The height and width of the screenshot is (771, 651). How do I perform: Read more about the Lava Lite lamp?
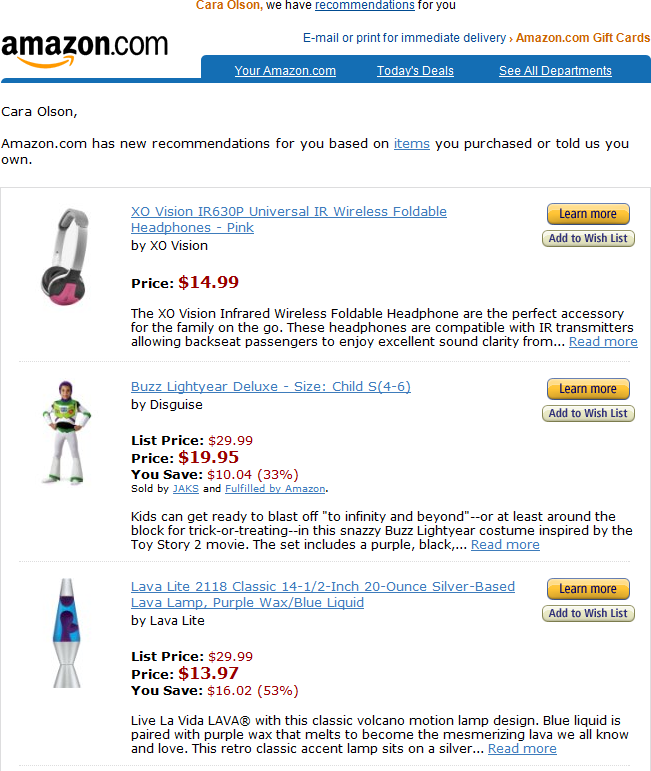tap(522, 748)
